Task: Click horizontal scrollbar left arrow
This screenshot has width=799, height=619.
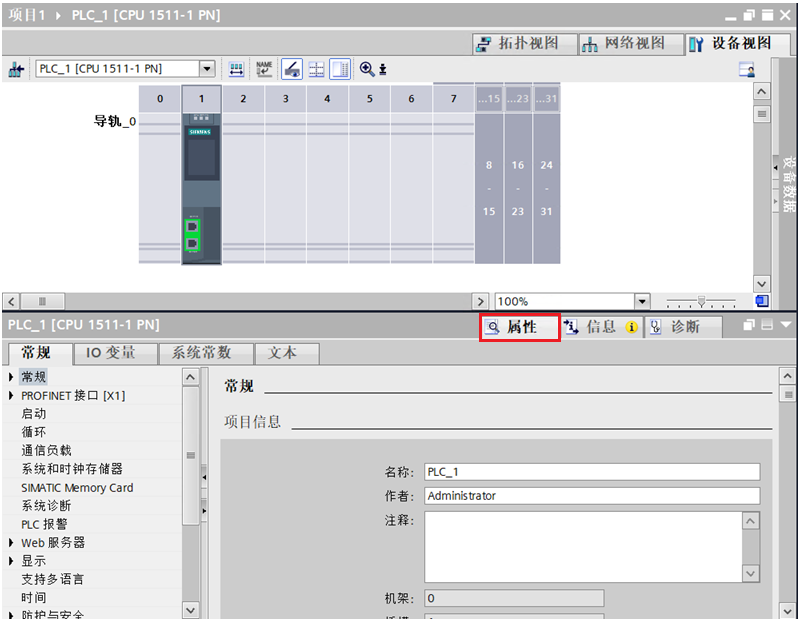Action: [x=11, y=301]
